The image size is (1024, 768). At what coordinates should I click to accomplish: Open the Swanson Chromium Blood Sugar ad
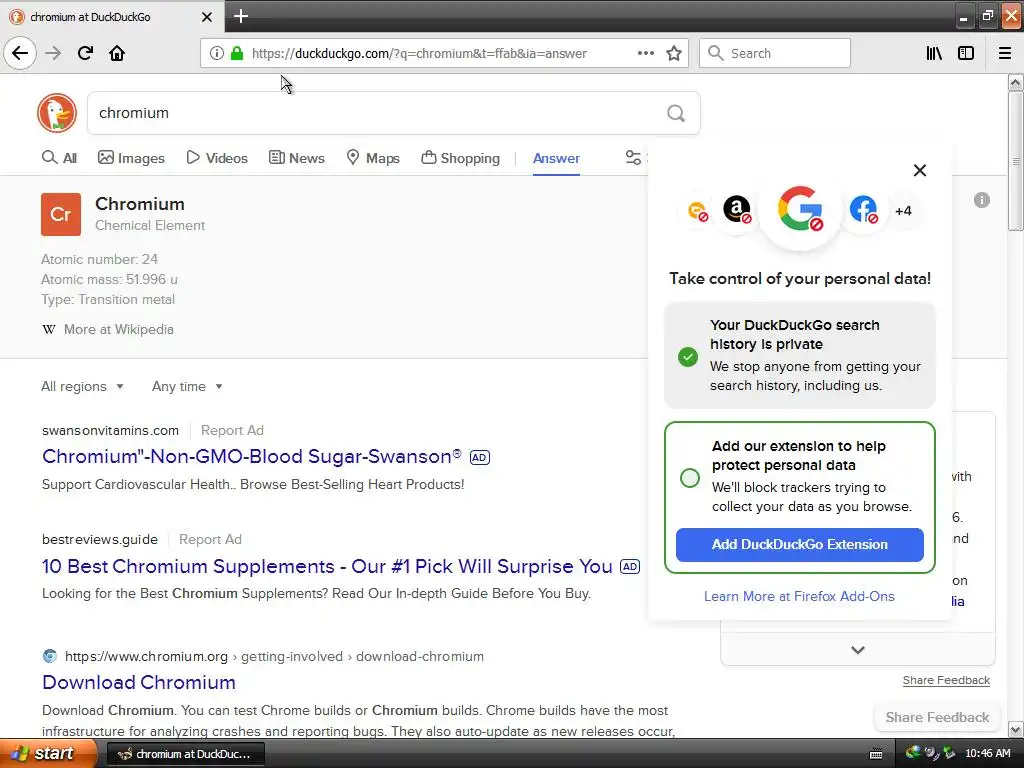pyautogui.click(x=252, y=456)
